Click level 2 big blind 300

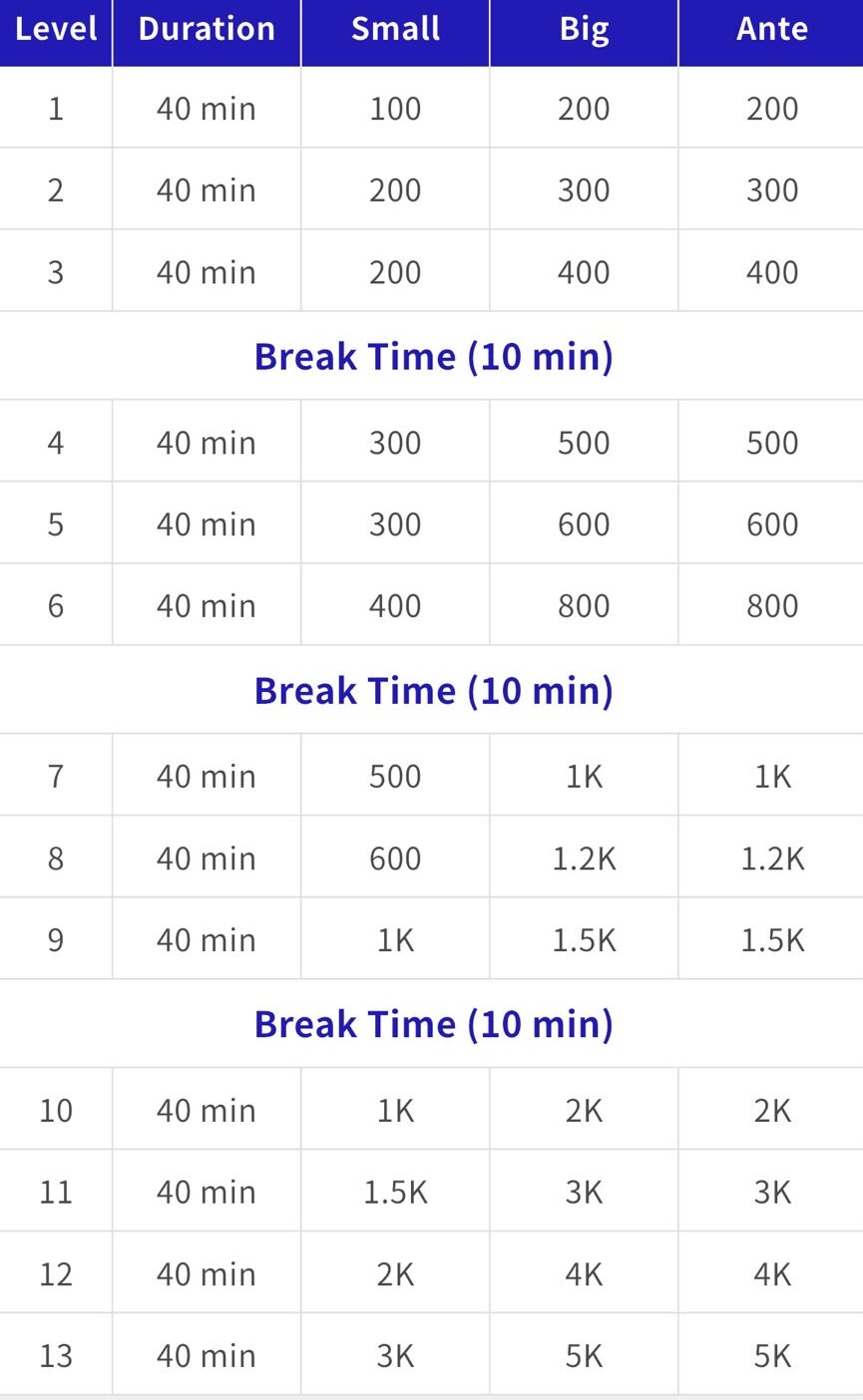point(584,189)
